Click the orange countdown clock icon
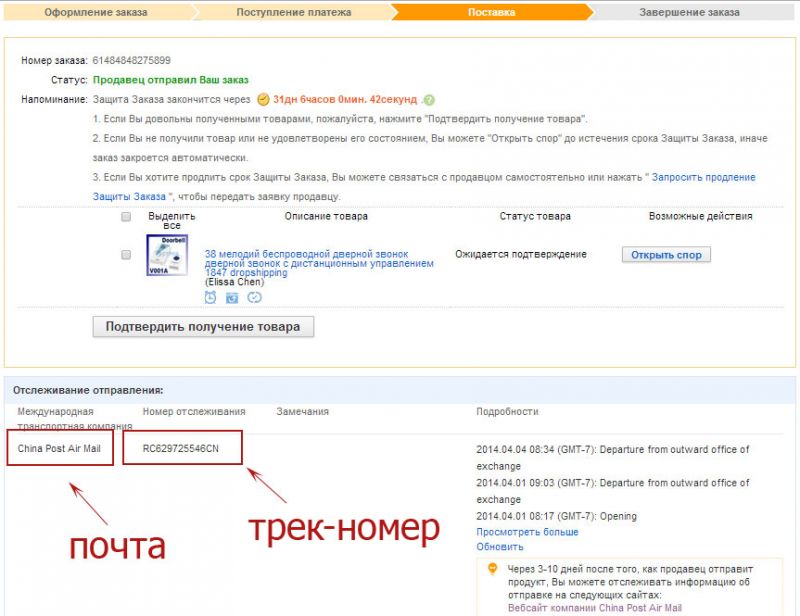The height and width of the screenshot is (616, 800). (x=263, y=99)
